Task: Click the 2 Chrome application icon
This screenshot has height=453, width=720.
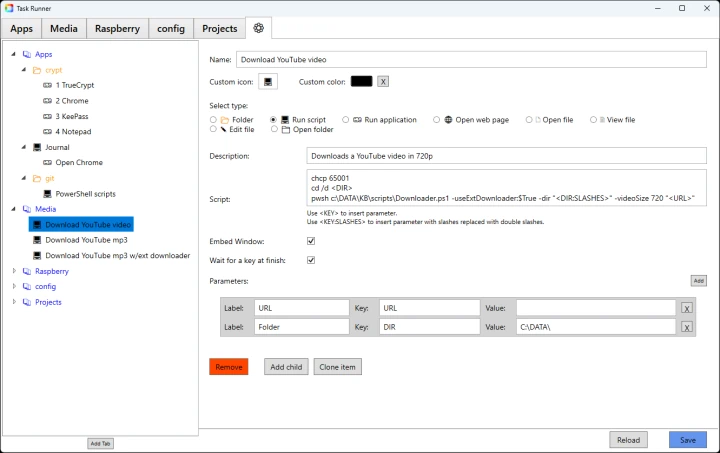Action: pyautogui.click(x=47, y=101)
